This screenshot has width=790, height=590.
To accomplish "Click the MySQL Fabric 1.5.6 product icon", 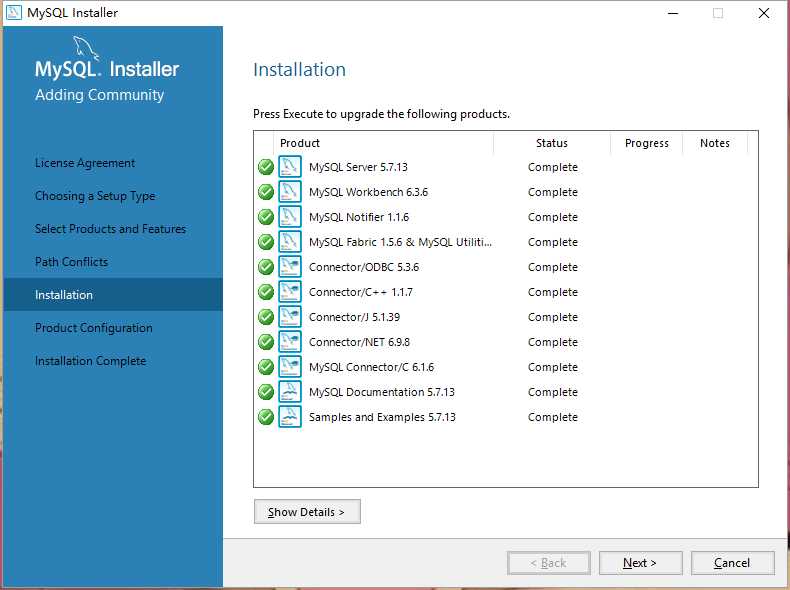I will pyautogui.click(x=290, y=242).
